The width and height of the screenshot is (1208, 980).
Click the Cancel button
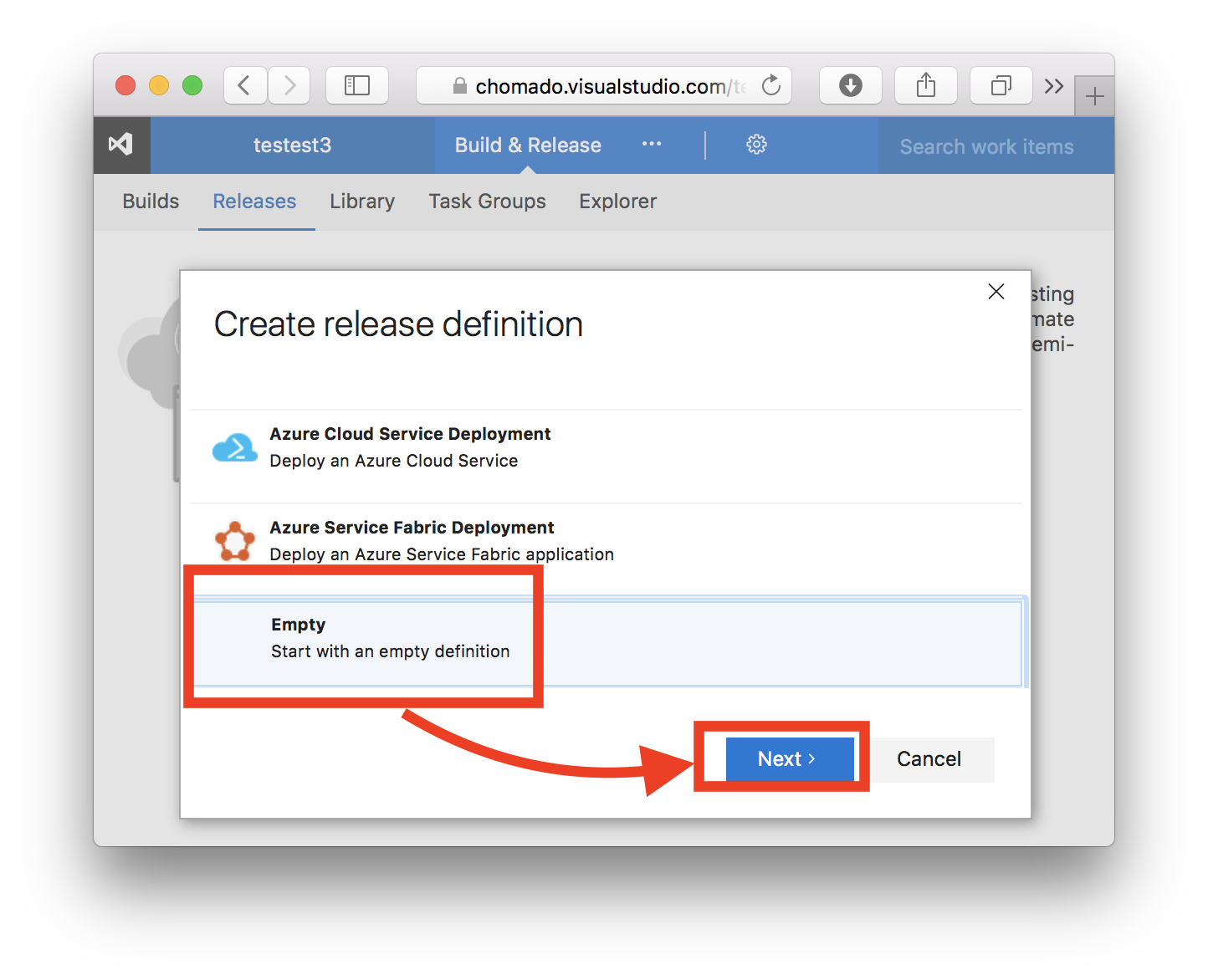coord(929,759)
